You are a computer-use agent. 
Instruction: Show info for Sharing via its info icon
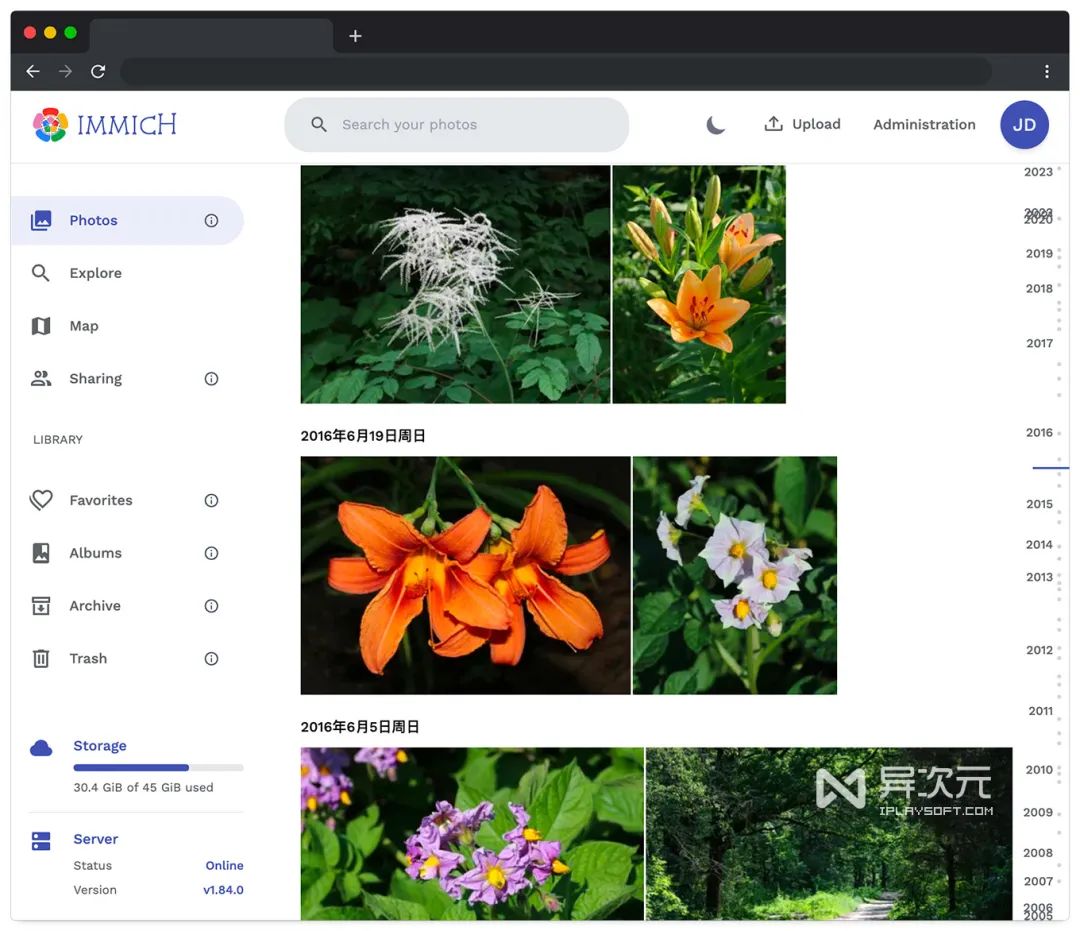211,379
